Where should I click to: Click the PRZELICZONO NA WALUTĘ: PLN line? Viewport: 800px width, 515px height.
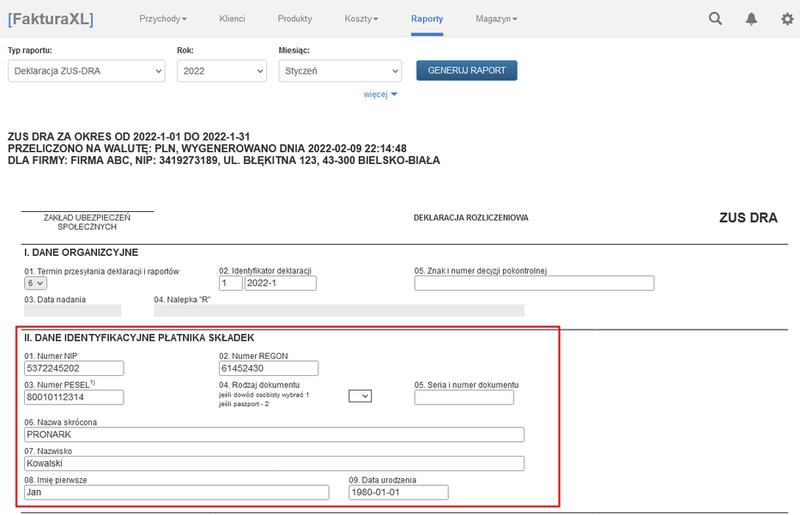click(207, 149)
